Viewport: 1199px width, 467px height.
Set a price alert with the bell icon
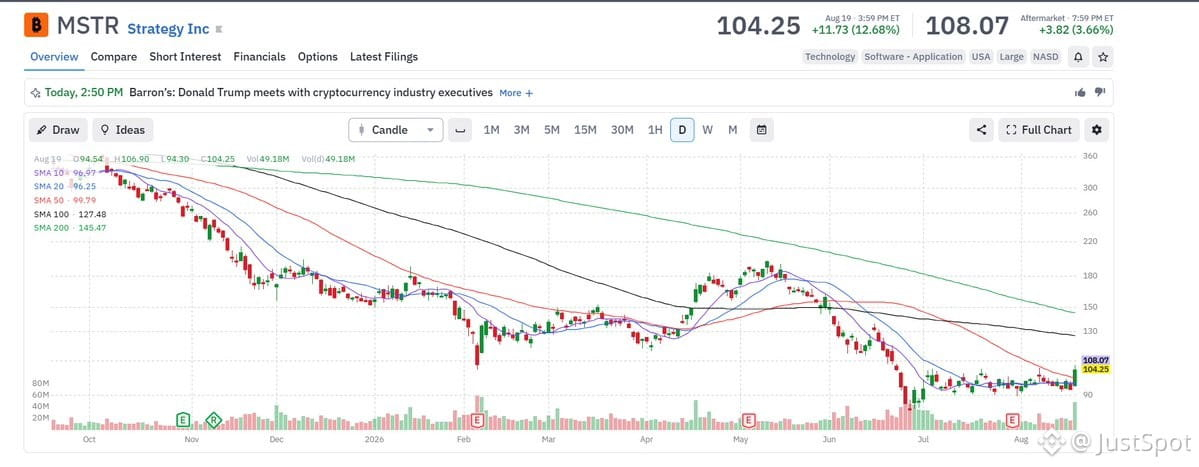coord(1078,57)
